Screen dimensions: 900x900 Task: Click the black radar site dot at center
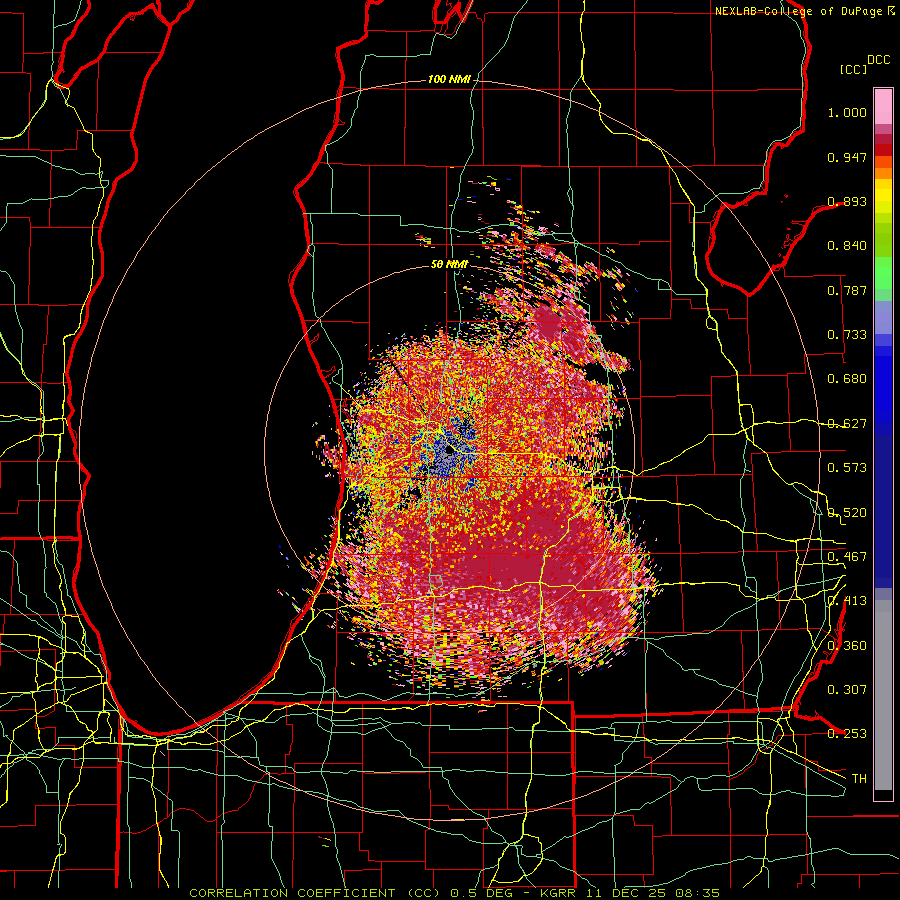click(449, 451)
